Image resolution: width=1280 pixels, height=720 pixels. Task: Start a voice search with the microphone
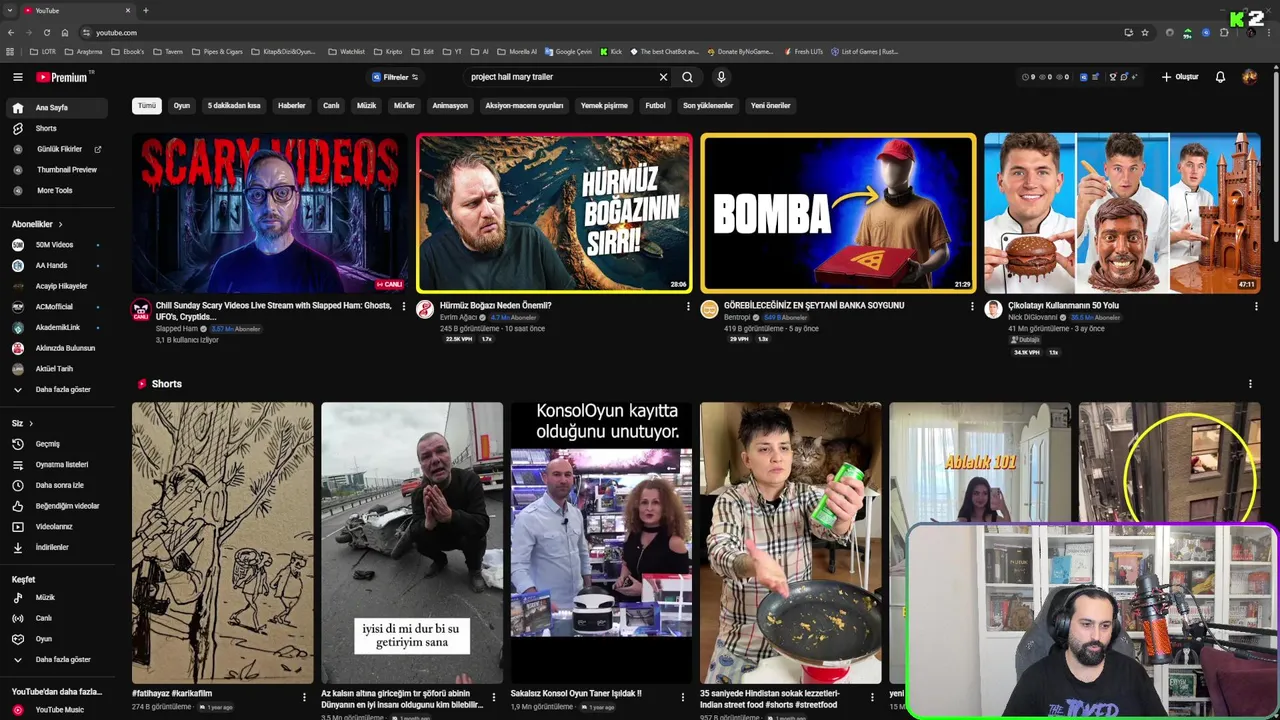point(721,77)
